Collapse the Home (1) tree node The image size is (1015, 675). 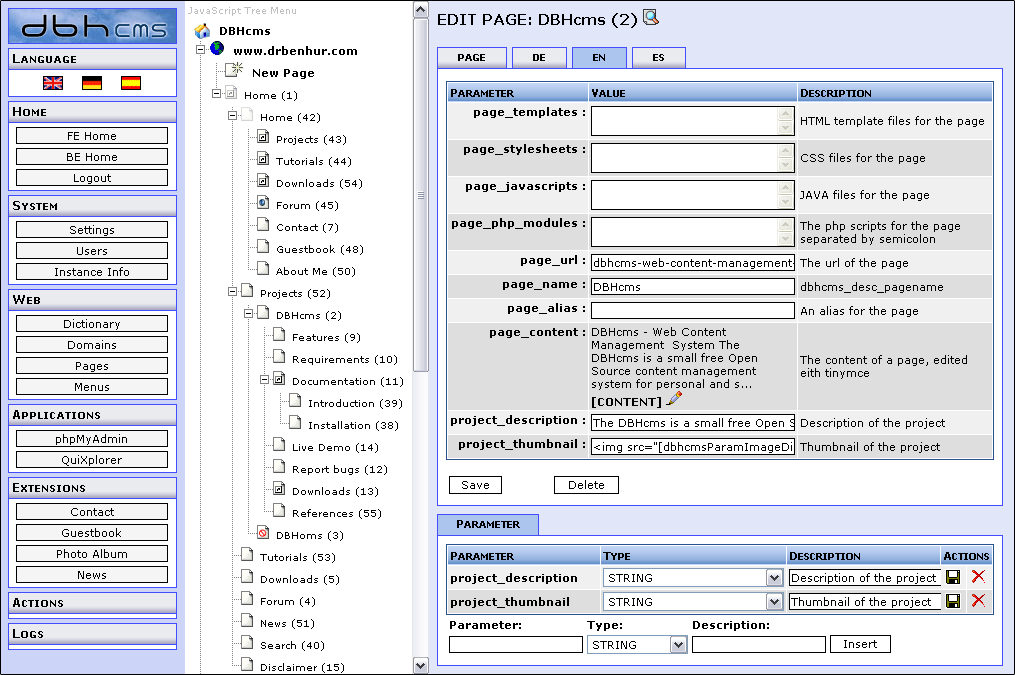[216, 93]
